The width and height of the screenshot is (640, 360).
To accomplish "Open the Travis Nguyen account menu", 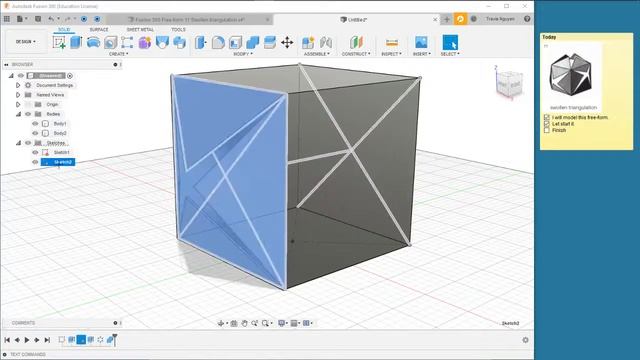I will click(500, 19).
